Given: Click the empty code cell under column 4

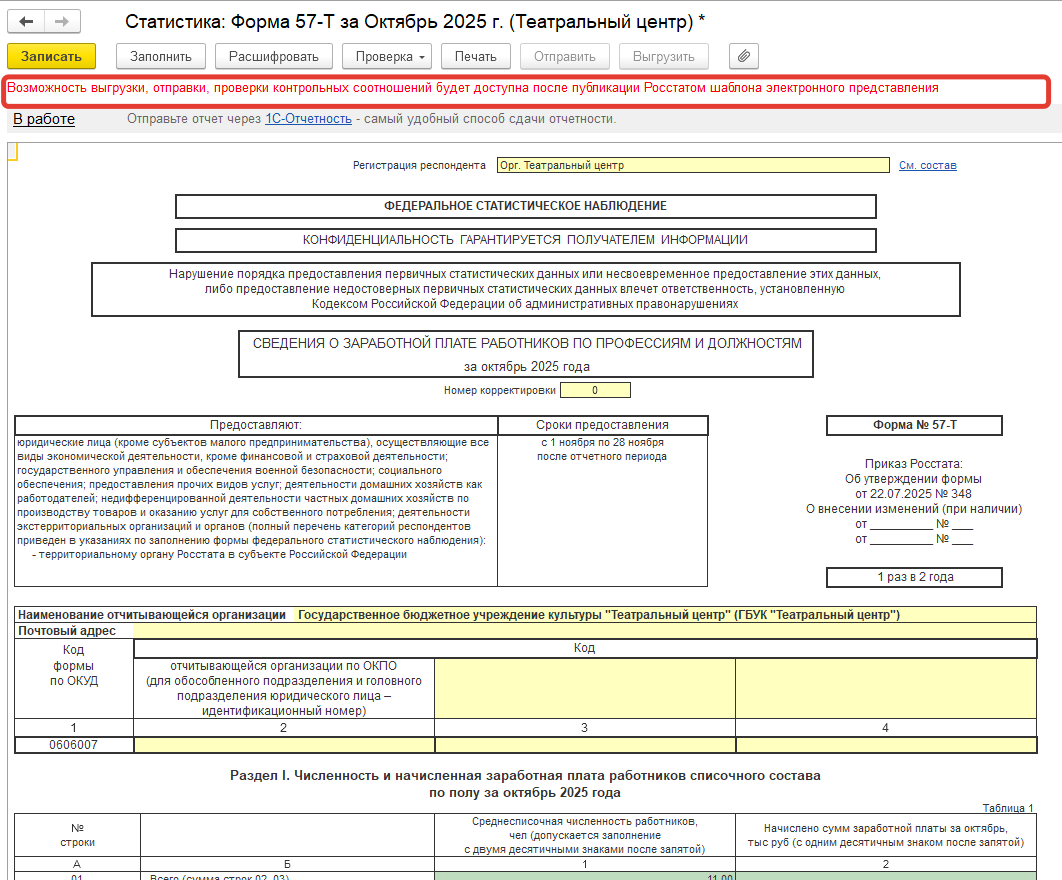Looking at the screenshot, I should point(885,745).
